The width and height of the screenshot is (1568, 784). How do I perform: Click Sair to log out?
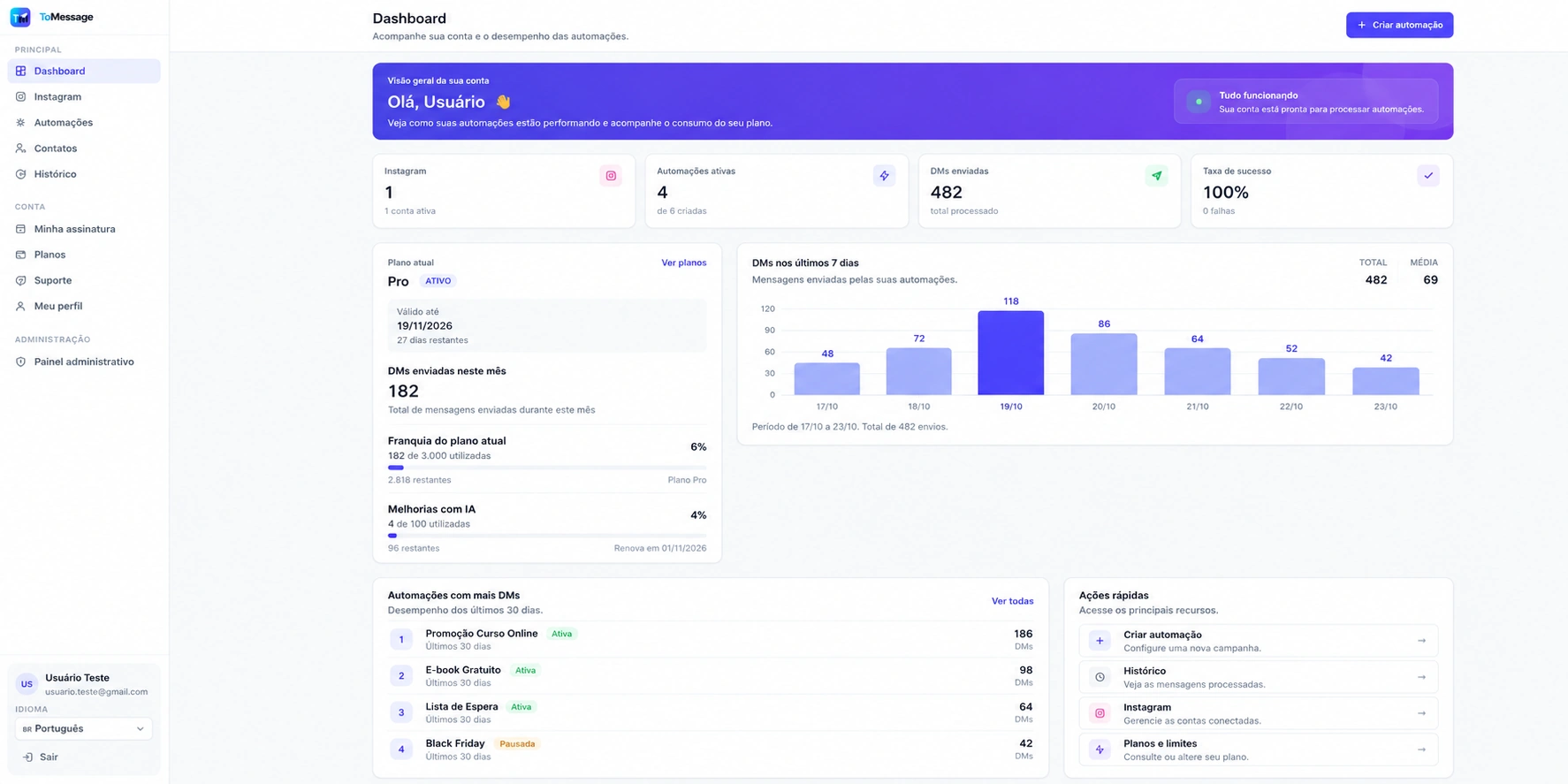41,757
